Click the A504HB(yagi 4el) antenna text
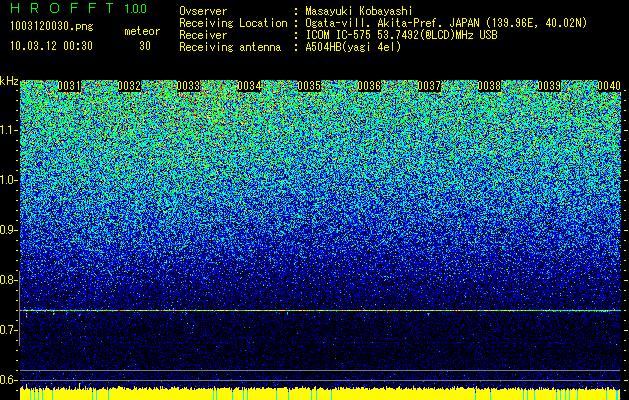Screen dimensions: 629x400 coord(353,47)
